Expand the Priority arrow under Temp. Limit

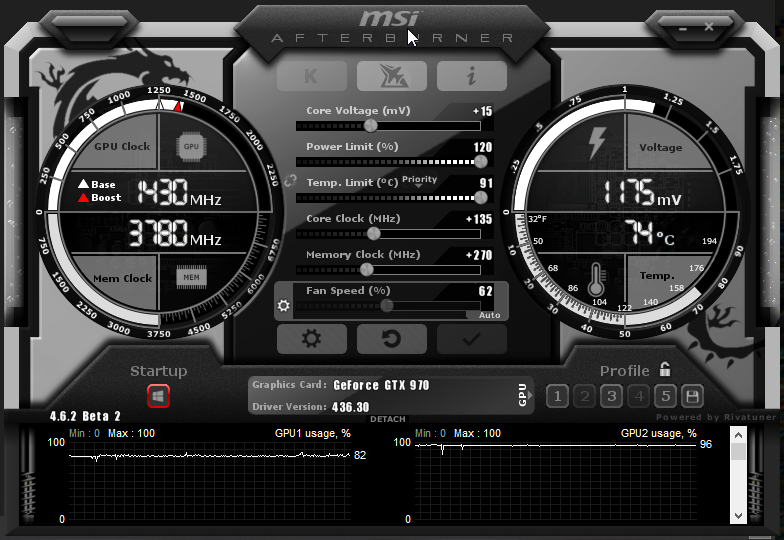[420, 188]
